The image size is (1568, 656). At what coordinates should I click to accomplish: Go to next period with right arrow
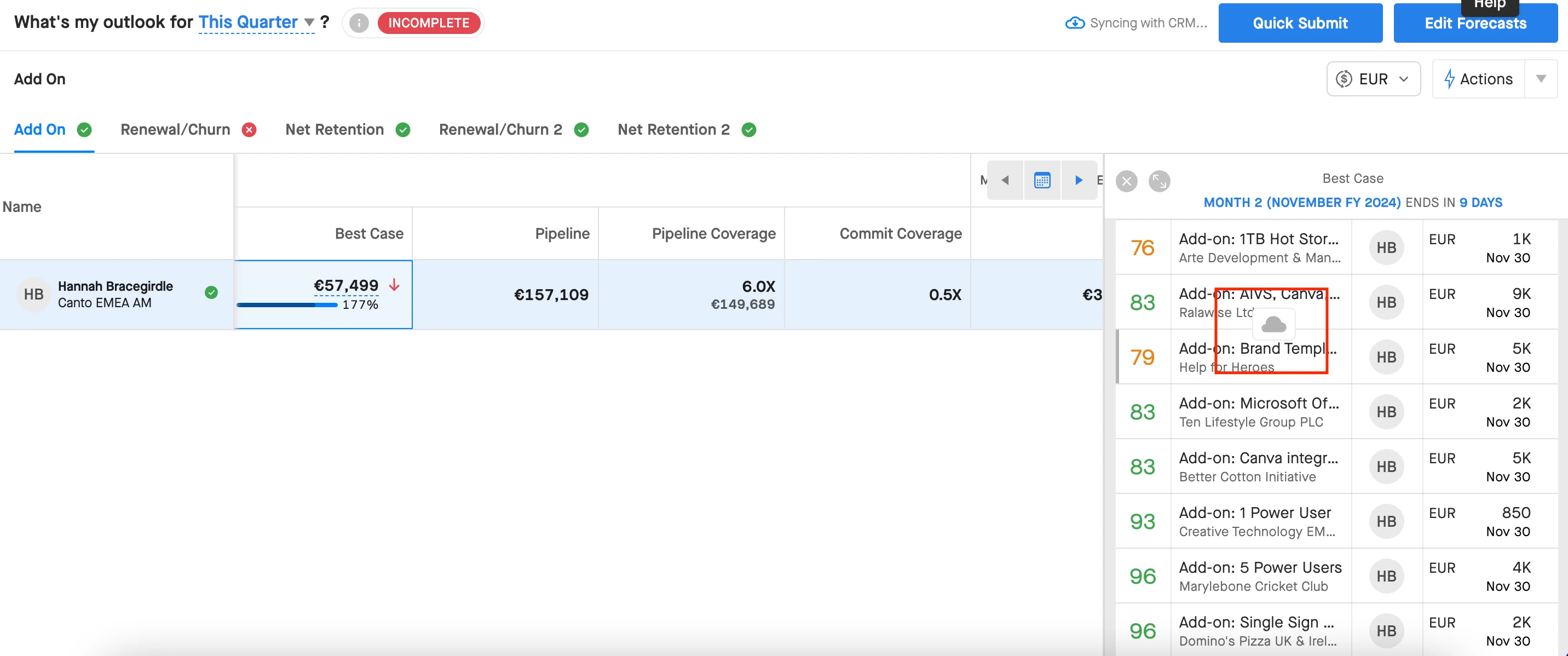(x=1079, y=180)
